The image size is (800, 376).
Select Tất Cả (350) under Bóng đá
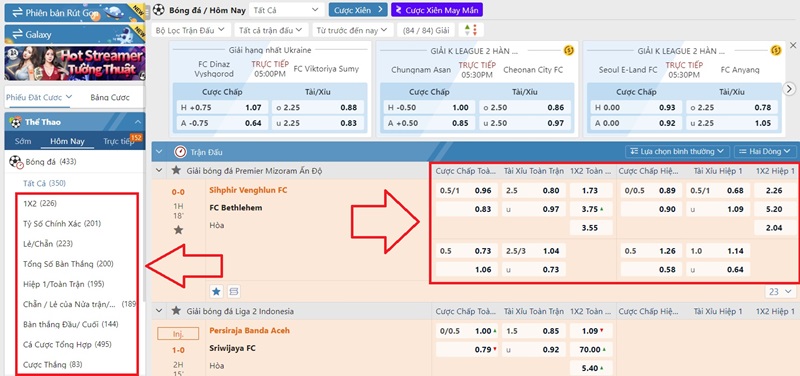[44, 183]
